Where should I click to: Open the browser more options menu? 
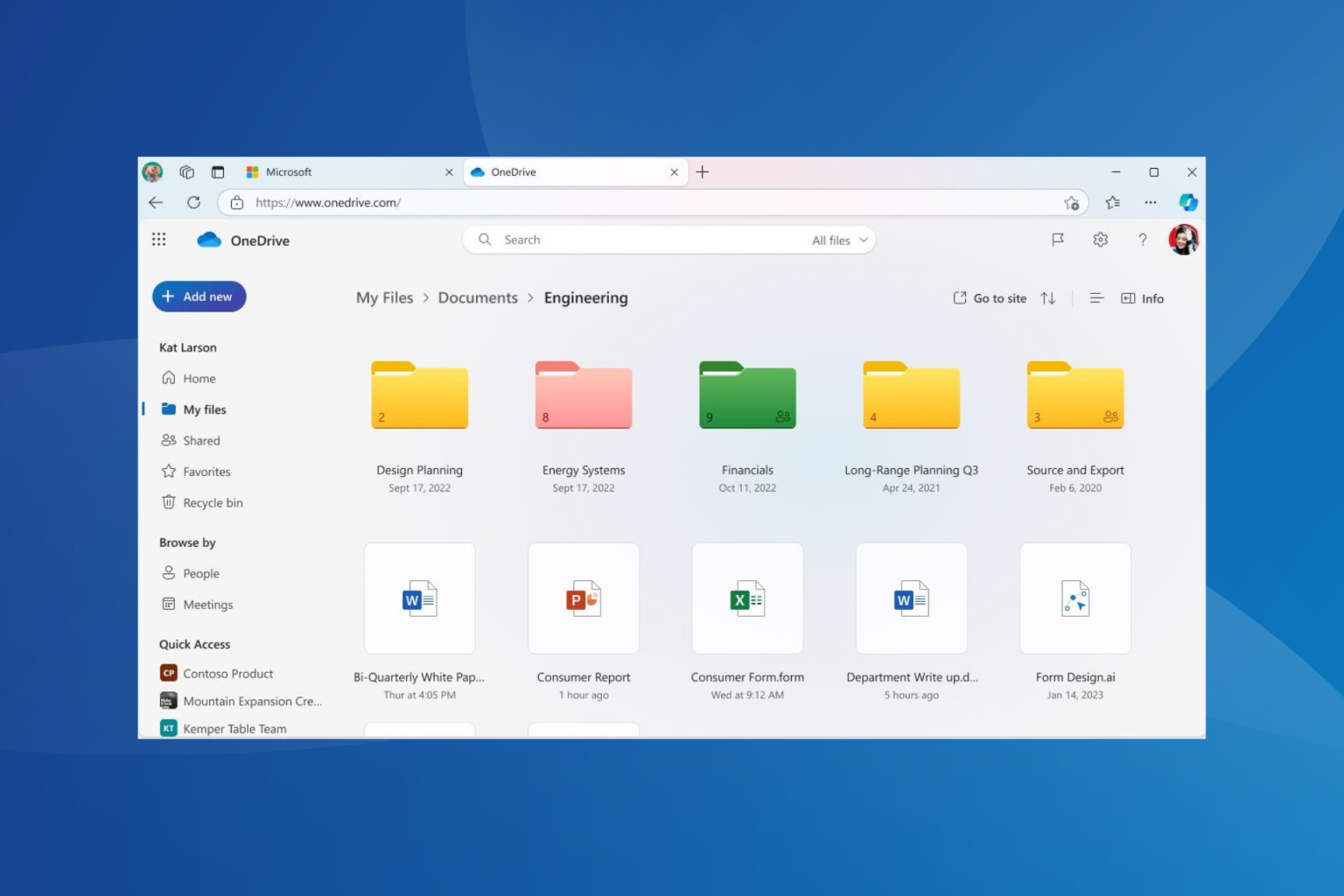click(x=1150, y=202)
